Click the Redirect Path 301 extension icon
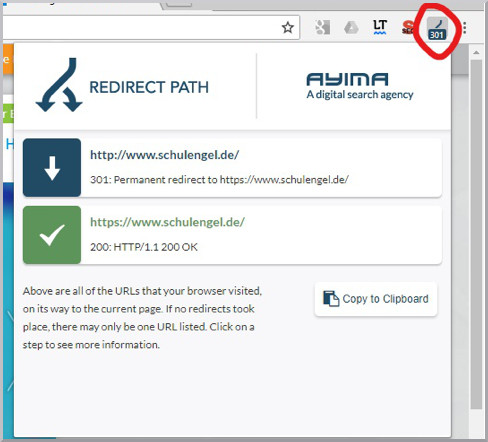 tap(437, 29)
